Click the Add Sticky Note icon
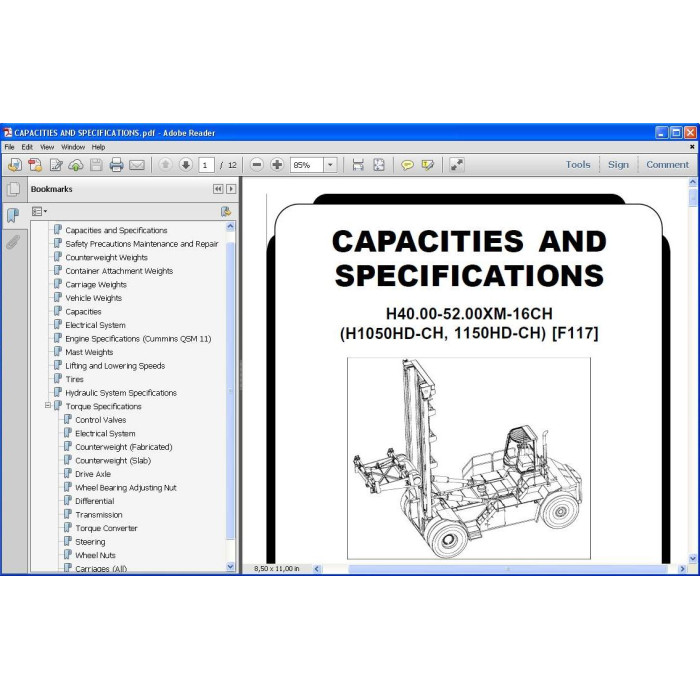Screen dimensions: 700x700 pos(407,165)
